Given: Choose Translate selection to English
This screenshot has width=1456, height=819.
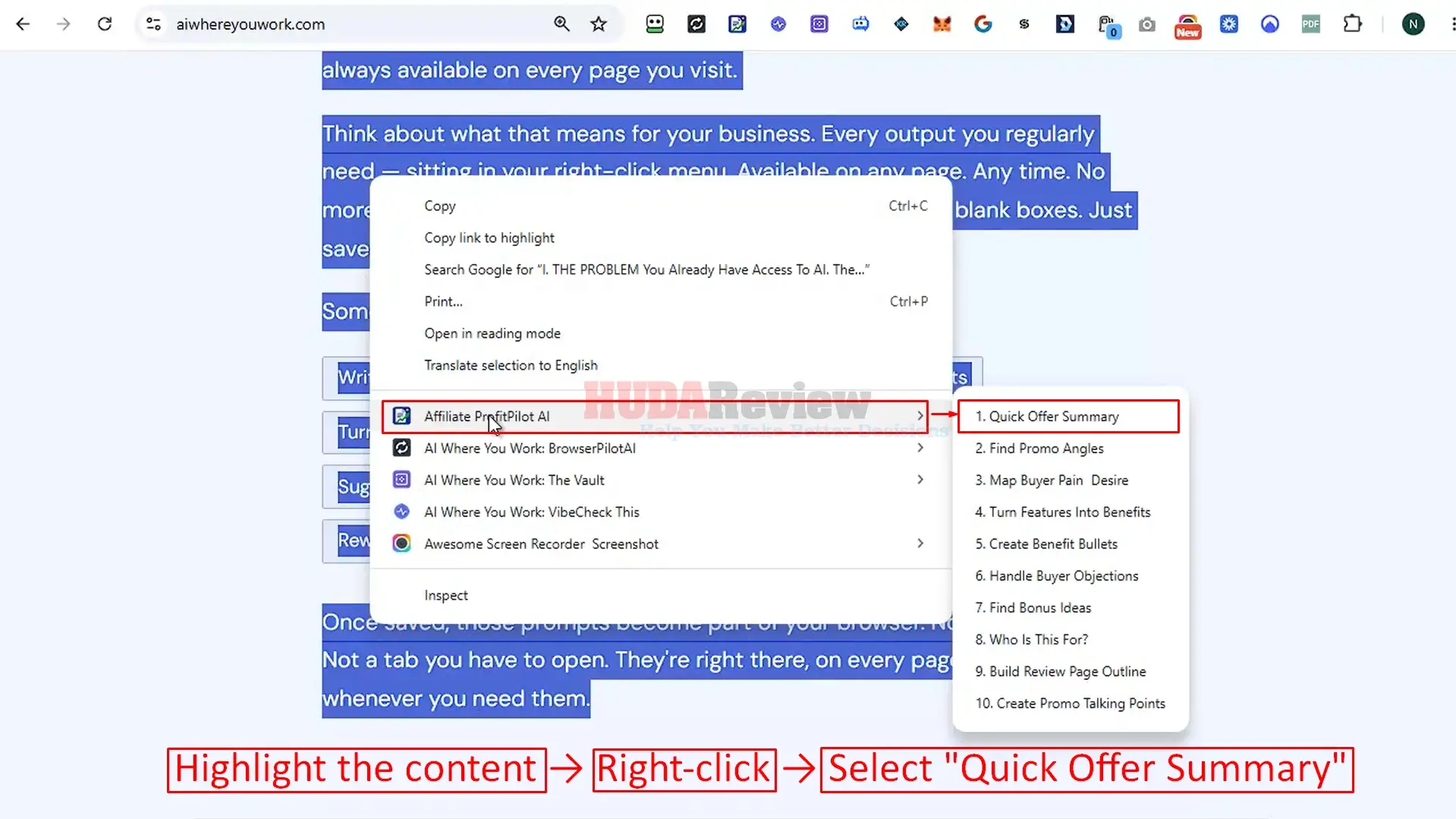Looking at the screenshot, I should (x=661, y=365).
